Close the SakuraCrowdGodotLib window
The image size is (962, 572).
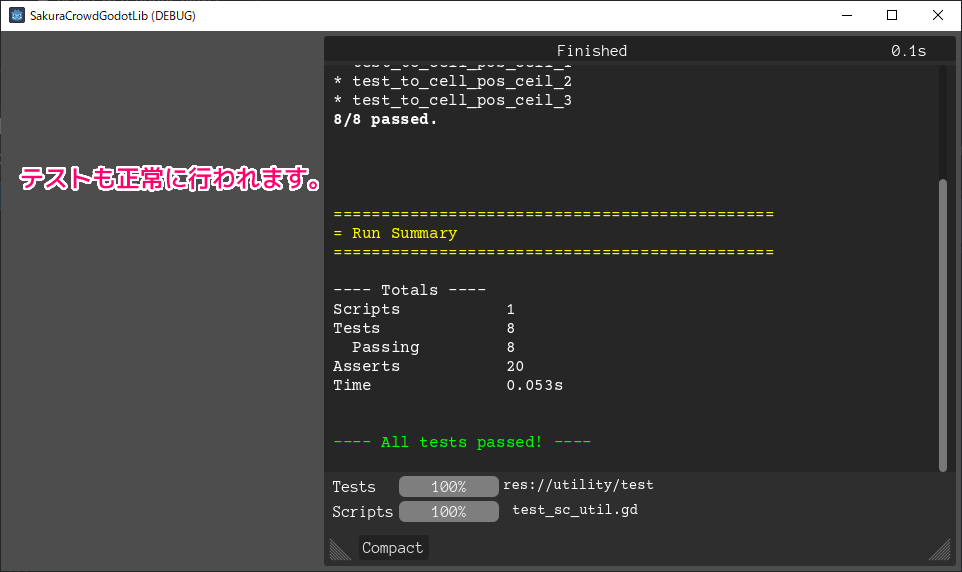pyautogui.click(x=937, y=15)
